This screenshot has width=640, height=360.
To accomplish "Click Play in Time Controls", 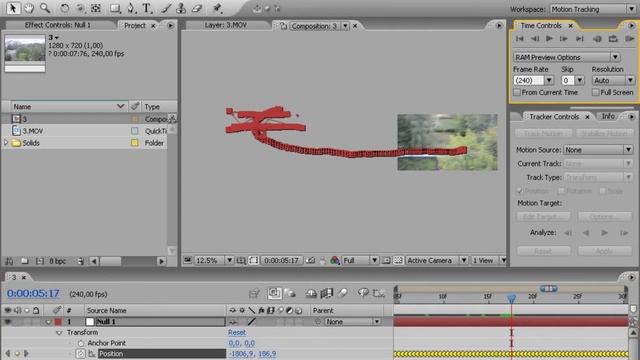I will pos(549,39).
